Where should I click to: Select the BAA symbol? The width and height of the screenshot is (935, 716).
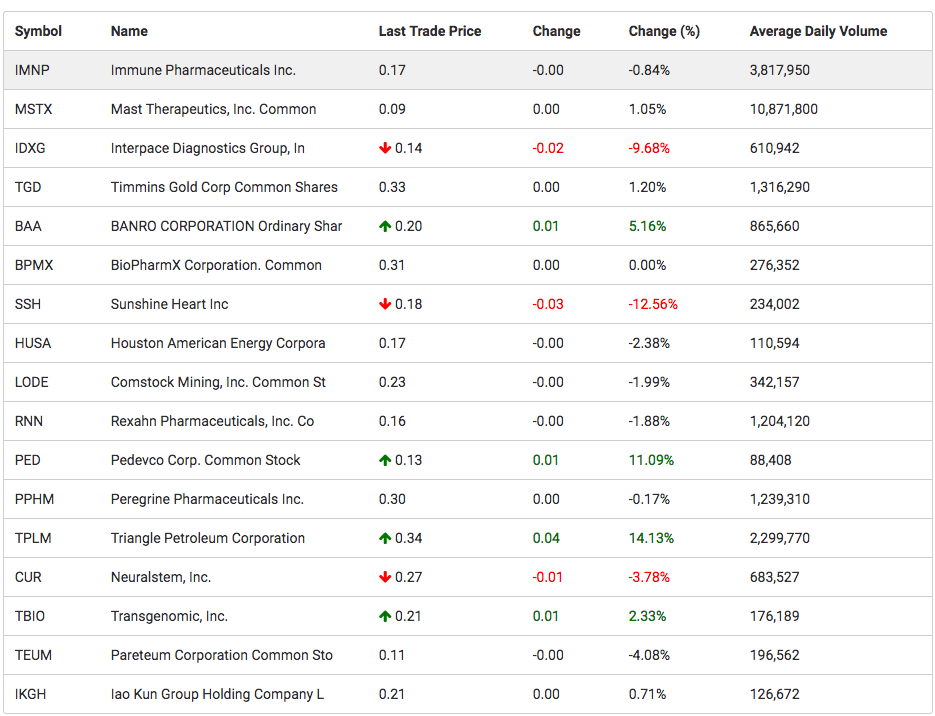(x=28, y=226)
